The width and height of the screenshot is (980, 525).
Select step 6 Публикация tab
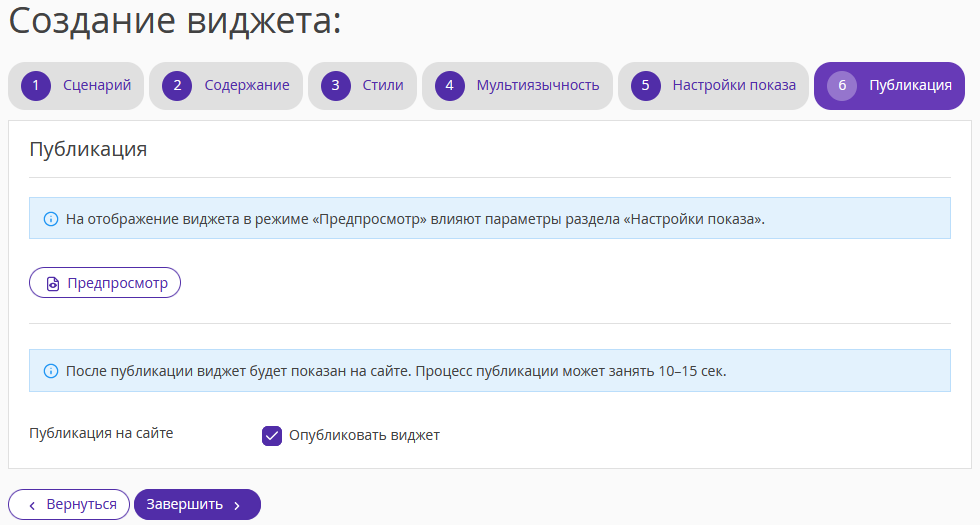pos(889,86)
